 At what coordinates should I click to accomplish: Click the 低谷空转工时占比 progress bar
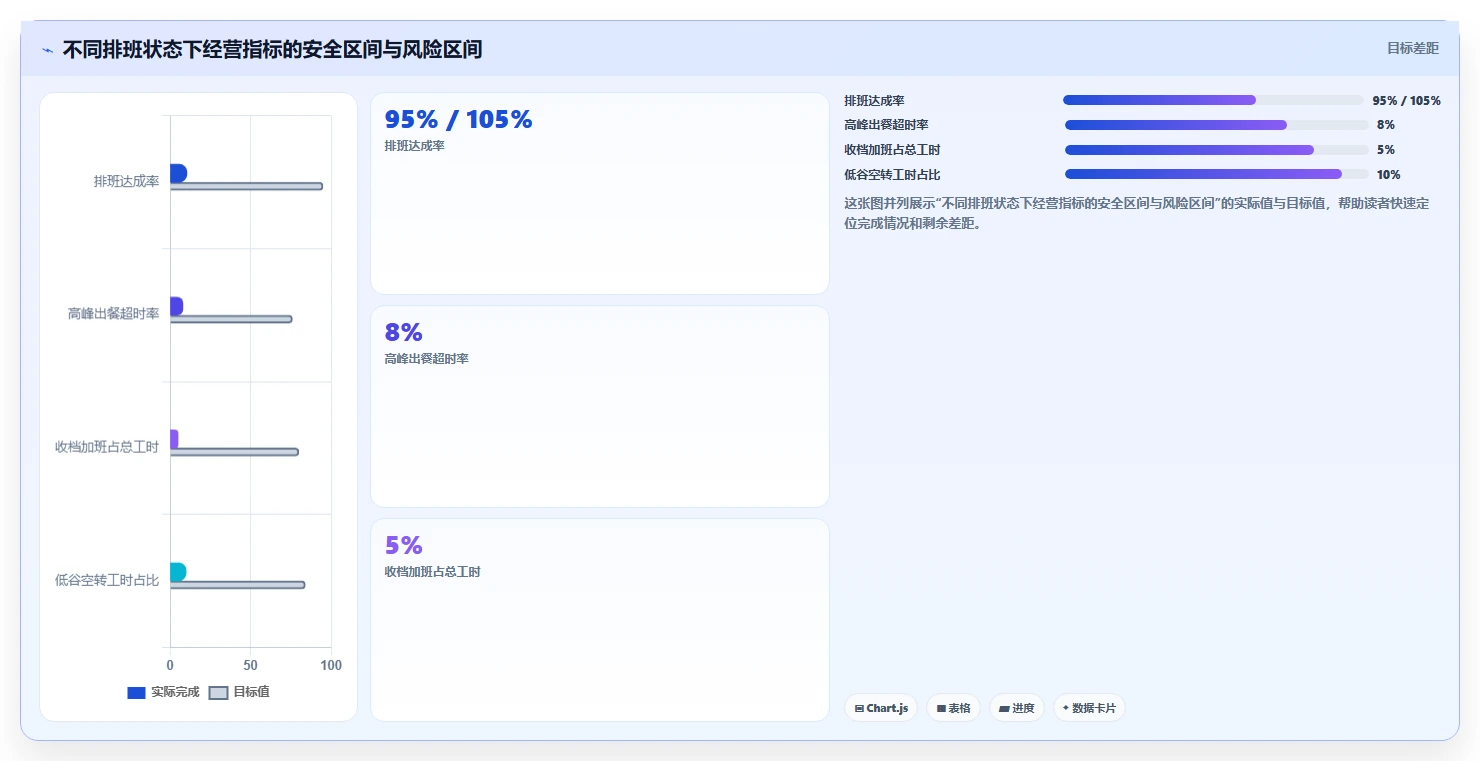1217,174
